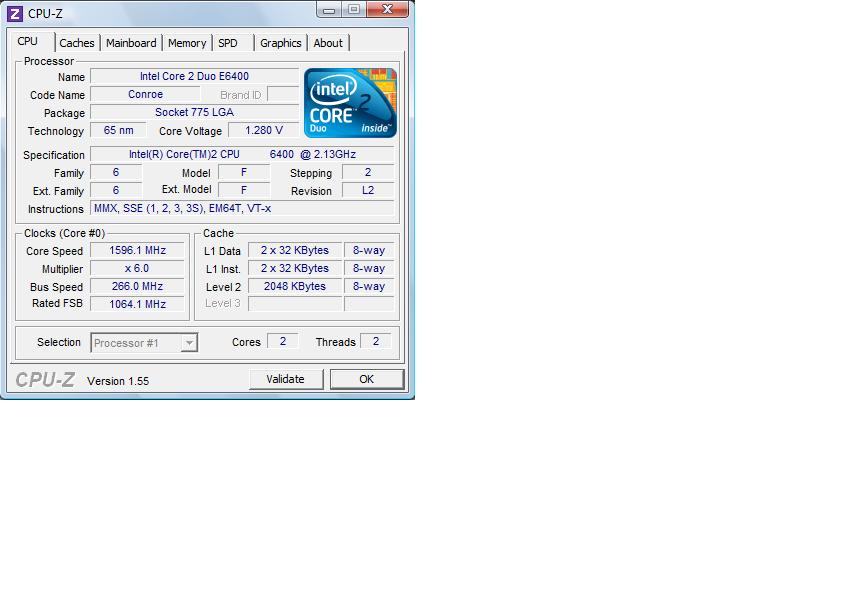This screenshot has height=602, width=860.
Task: Click the L1 Data 8-way associativity value
Action: click(x=369, y=251)
